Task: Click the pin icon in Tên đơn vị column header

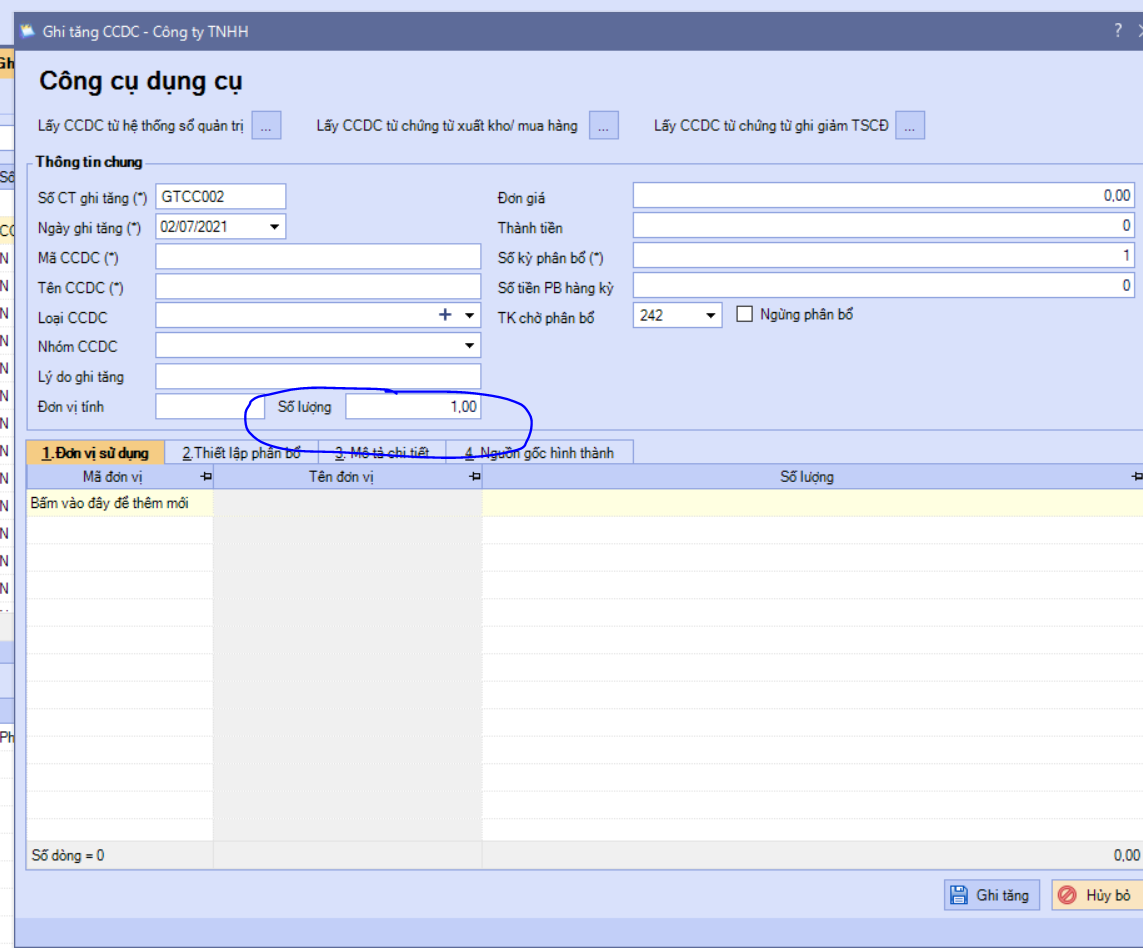Action: click(475, 477)
